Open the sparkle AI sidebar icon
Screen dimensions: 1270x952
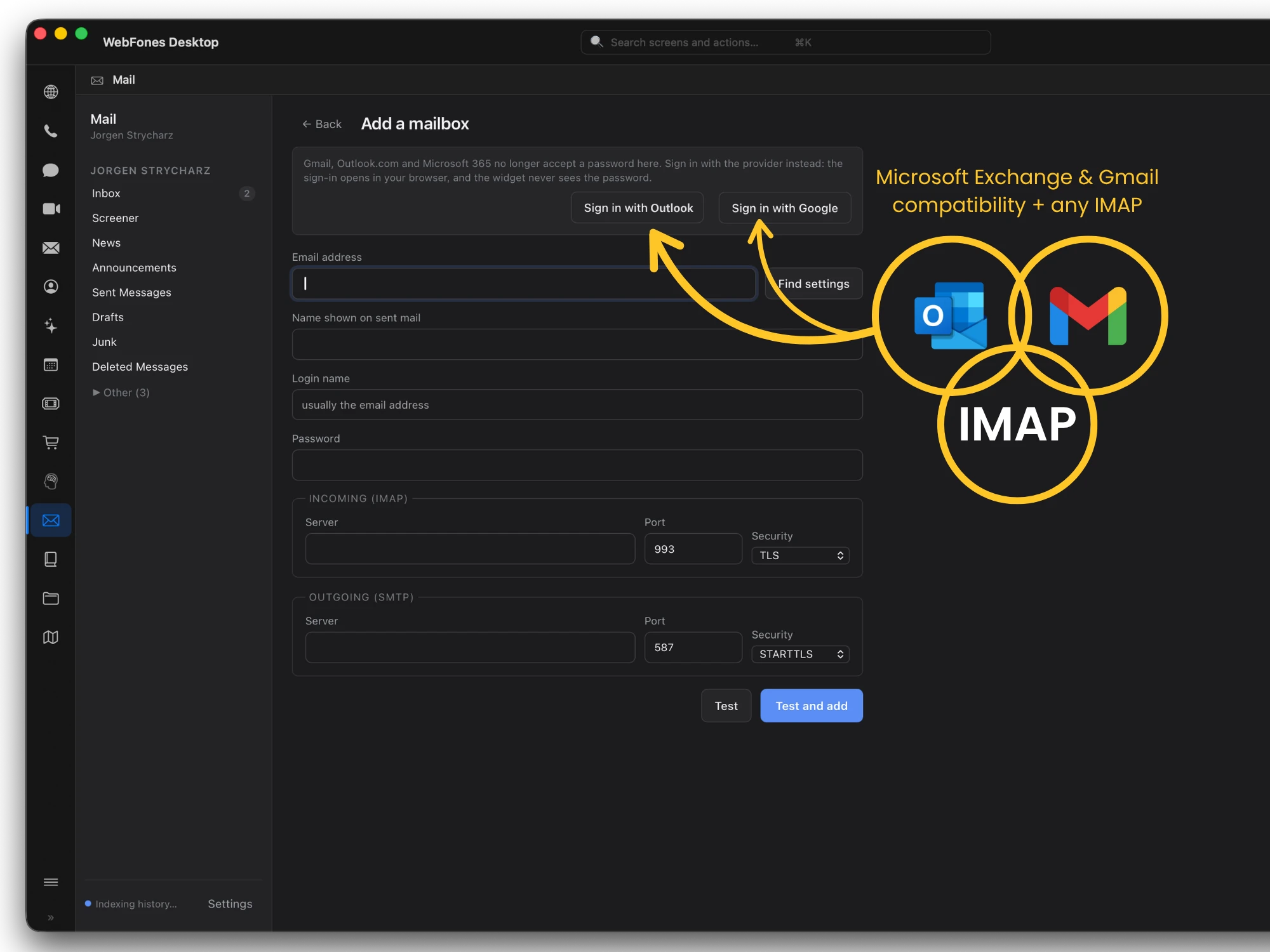click(x=51, y=326)
